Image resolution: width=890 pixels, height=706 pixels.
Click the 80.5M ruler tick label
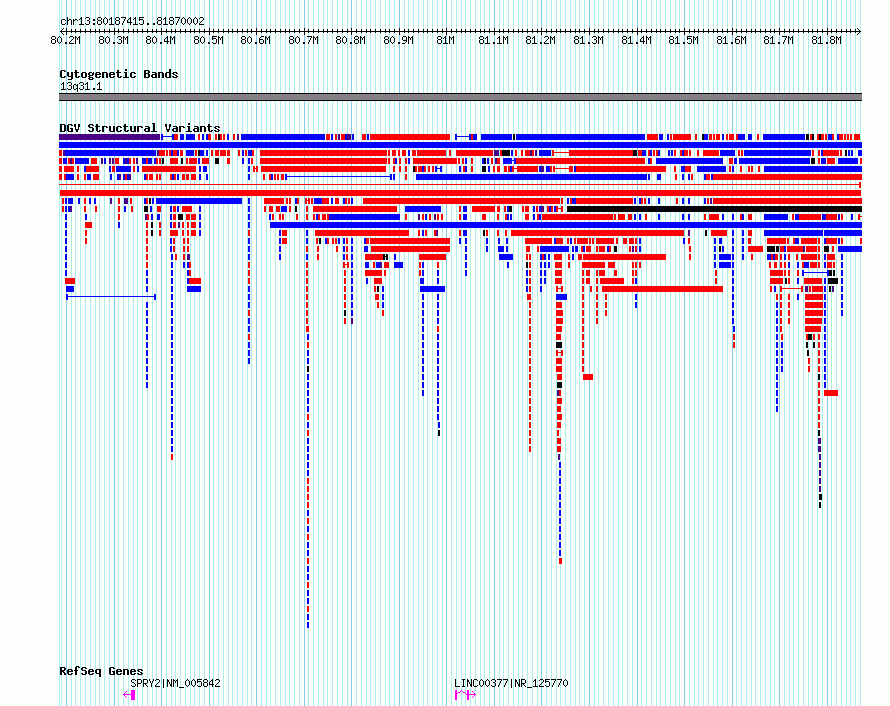pyautogui.click(x=208, y=40)
